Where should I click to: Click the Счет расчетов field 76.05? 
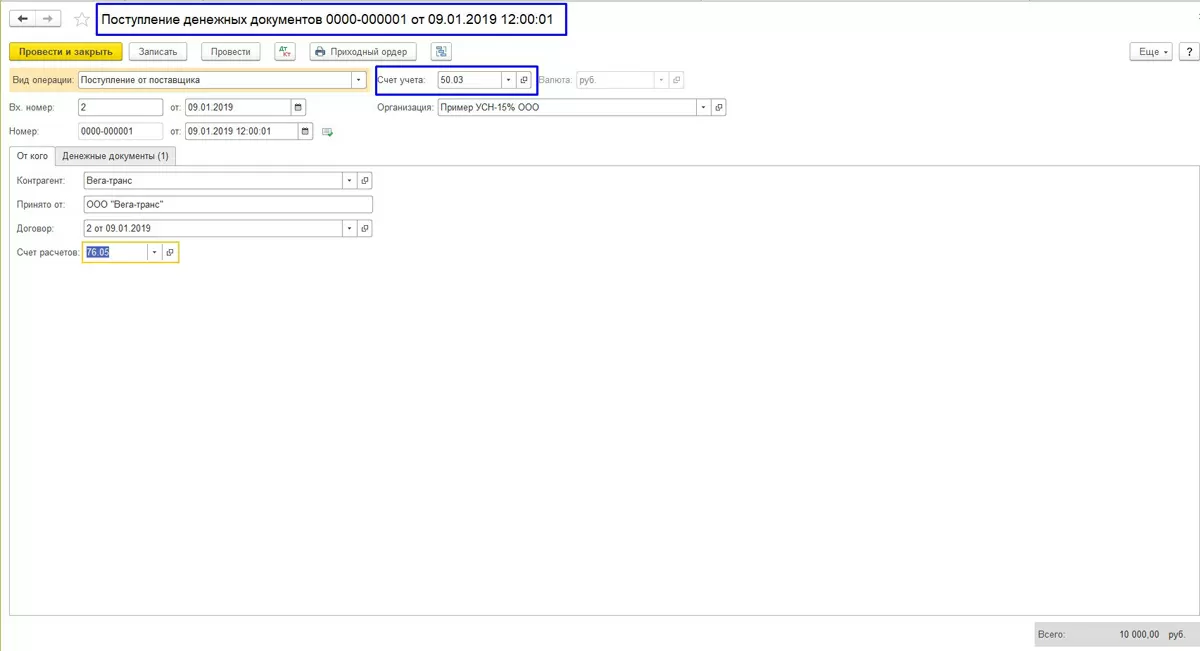tap(116, 253)
